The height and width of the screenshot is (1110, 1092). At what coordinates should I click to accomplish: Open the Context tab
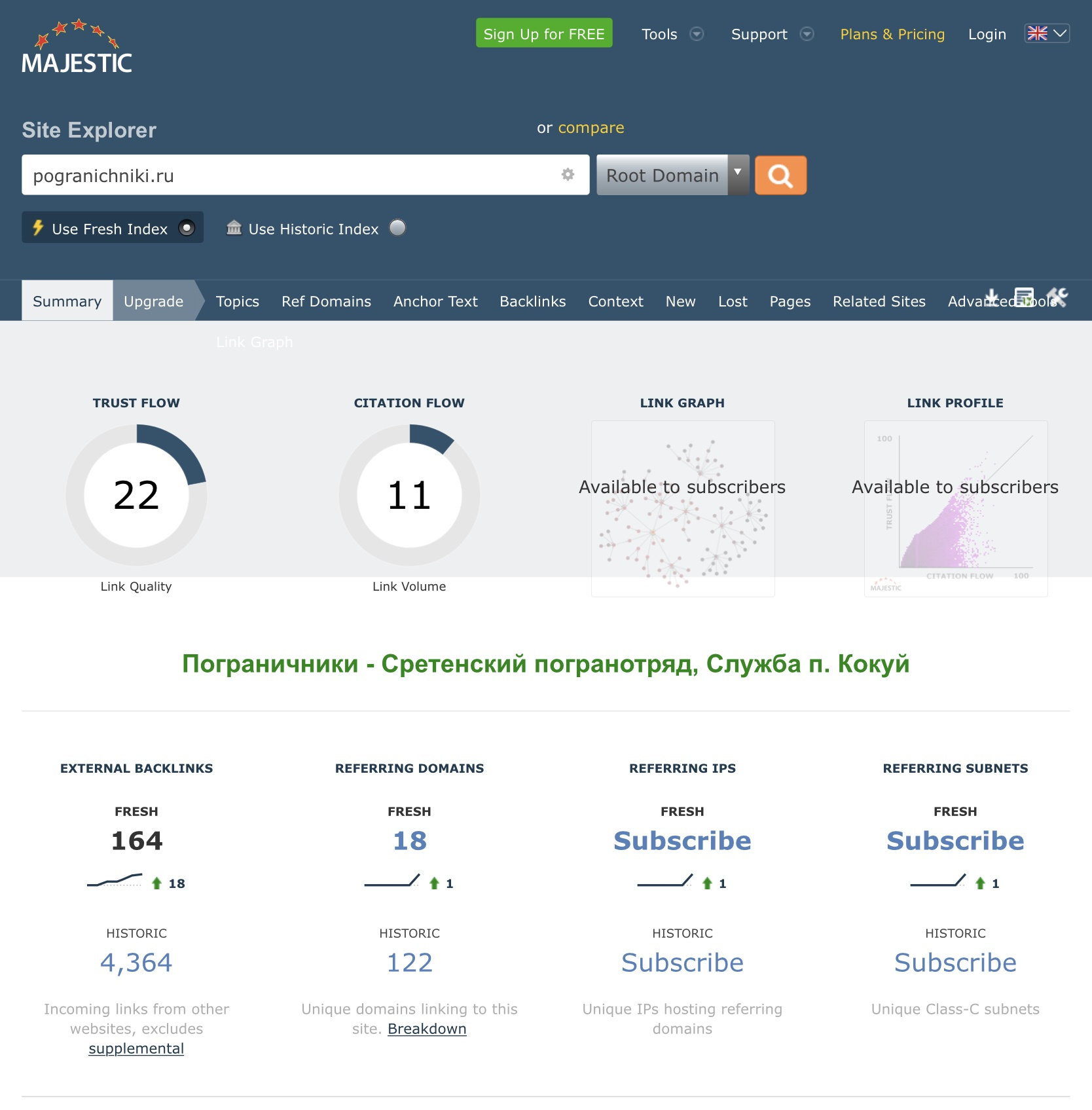click(x=615, y=301)
